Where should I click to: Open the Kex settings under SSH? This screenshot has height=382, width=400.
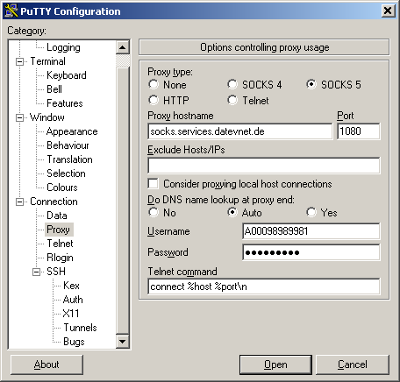coord(71,285)
